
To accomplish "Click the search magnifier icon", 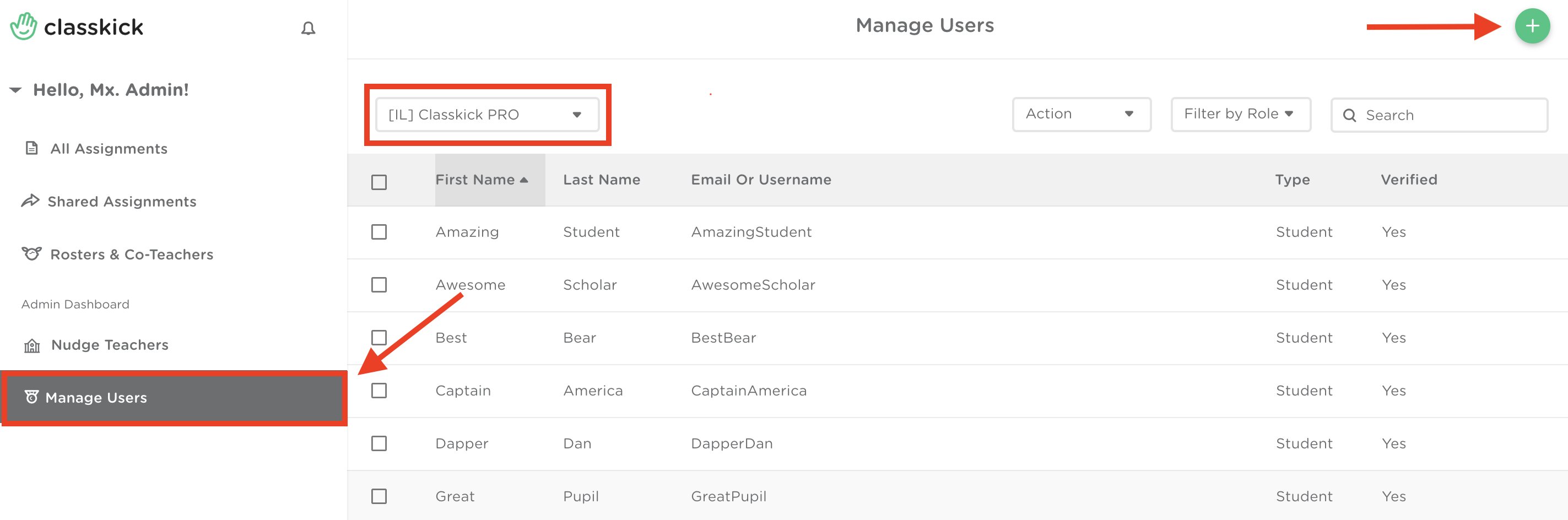I will tap(1349, 115).
